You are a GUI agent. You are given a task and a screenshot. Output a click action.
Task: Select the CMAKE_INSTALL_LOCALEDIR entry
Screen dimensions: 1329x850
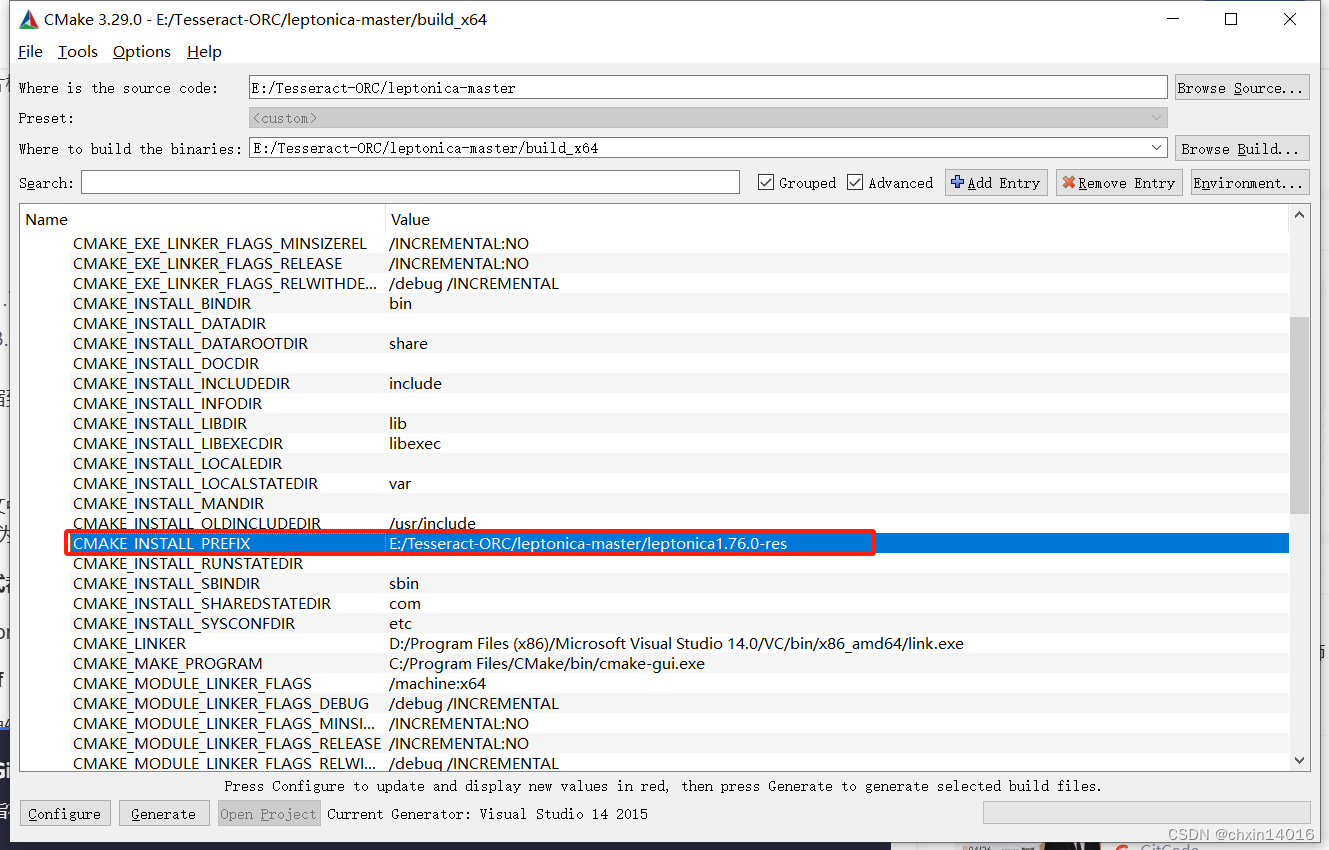pyautogui.click(x=177, y=463)
